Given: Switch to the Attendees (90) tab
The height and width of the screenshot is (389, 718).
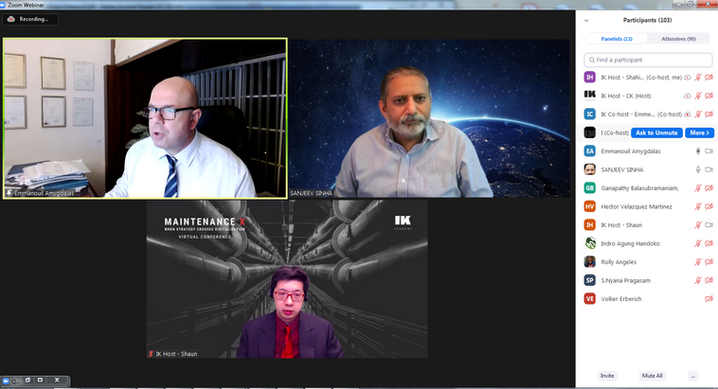Looking at the screenshot, I should pos(678,39).
